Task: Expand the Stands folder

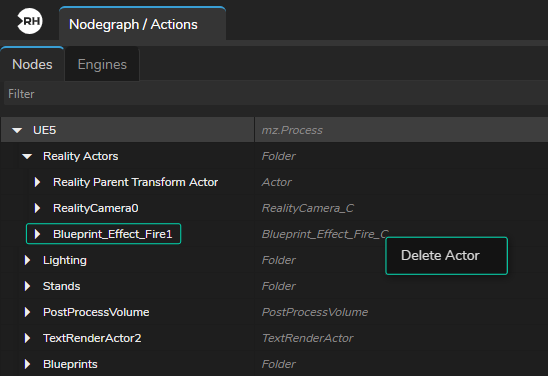Action: tap(27, 286)
